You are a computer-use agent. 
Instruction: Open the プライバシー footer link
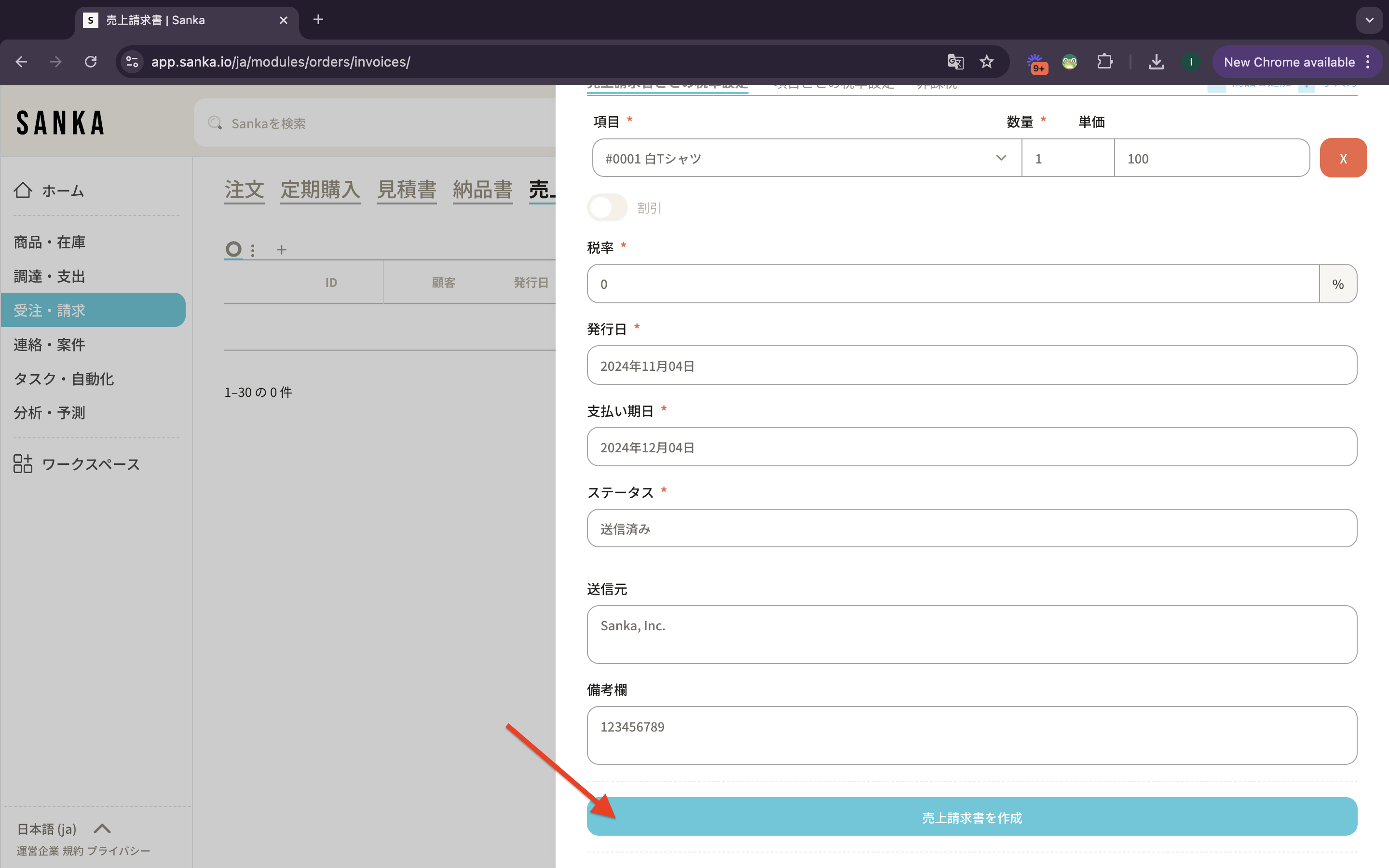coord(119,851)
